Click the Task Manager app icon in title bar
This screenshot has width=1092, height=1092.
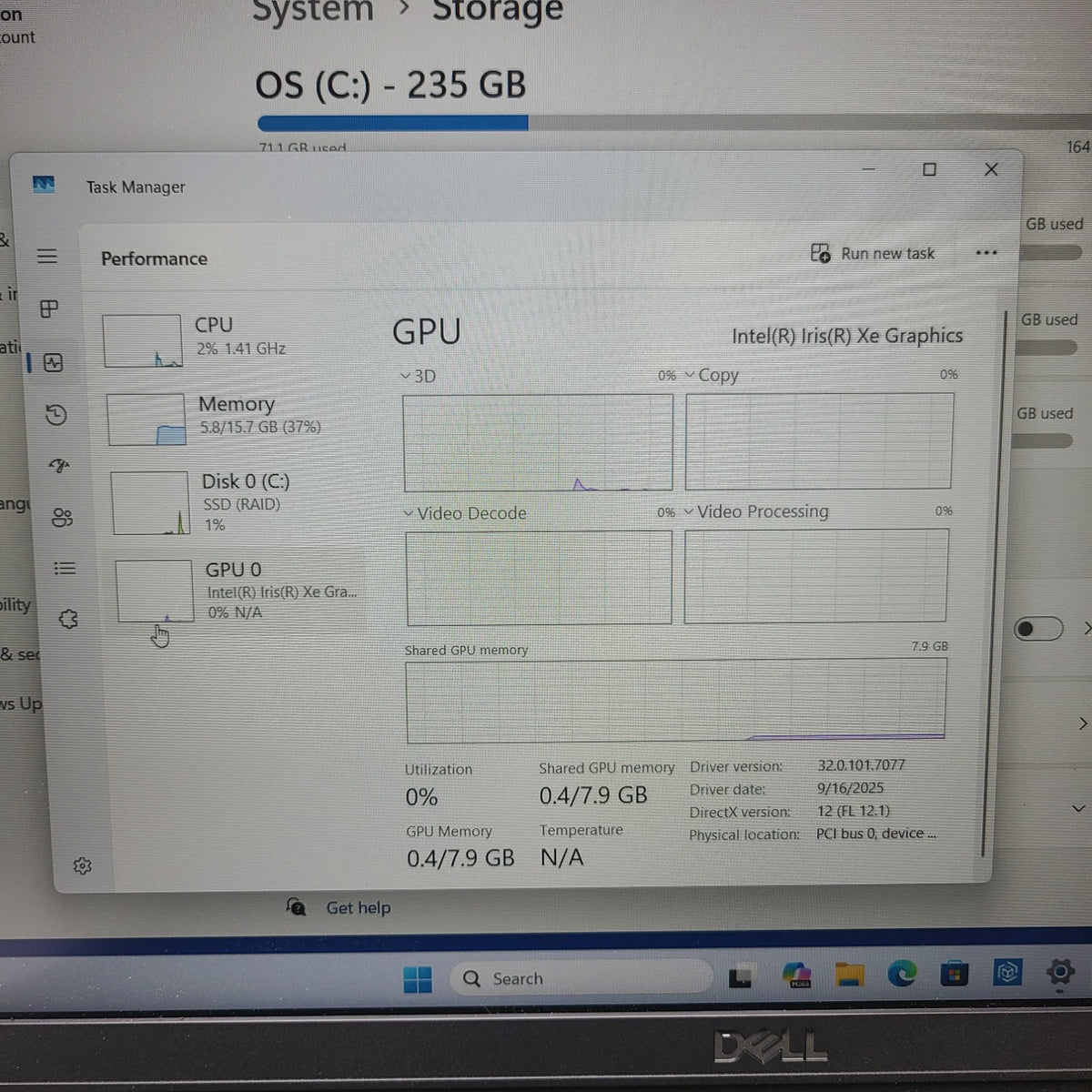click(44, 185)
